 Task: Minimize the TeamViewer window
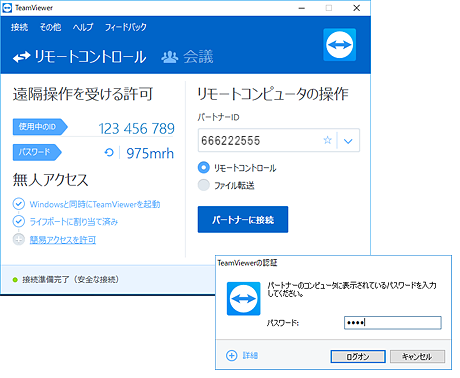[302, 8]
